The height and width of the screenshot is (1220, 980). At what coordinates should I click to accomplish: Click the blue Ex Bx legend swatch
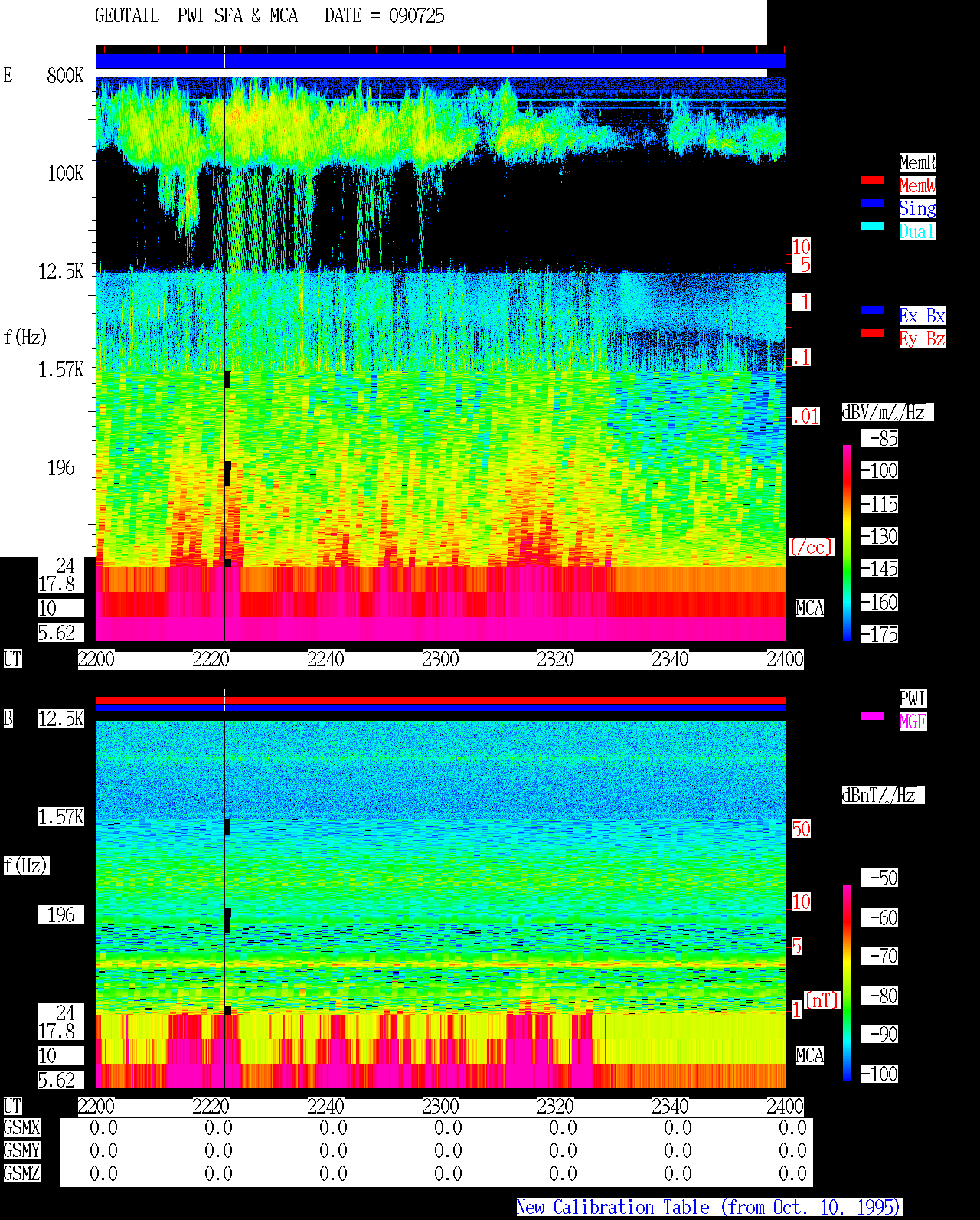click(x=873, y=310)
